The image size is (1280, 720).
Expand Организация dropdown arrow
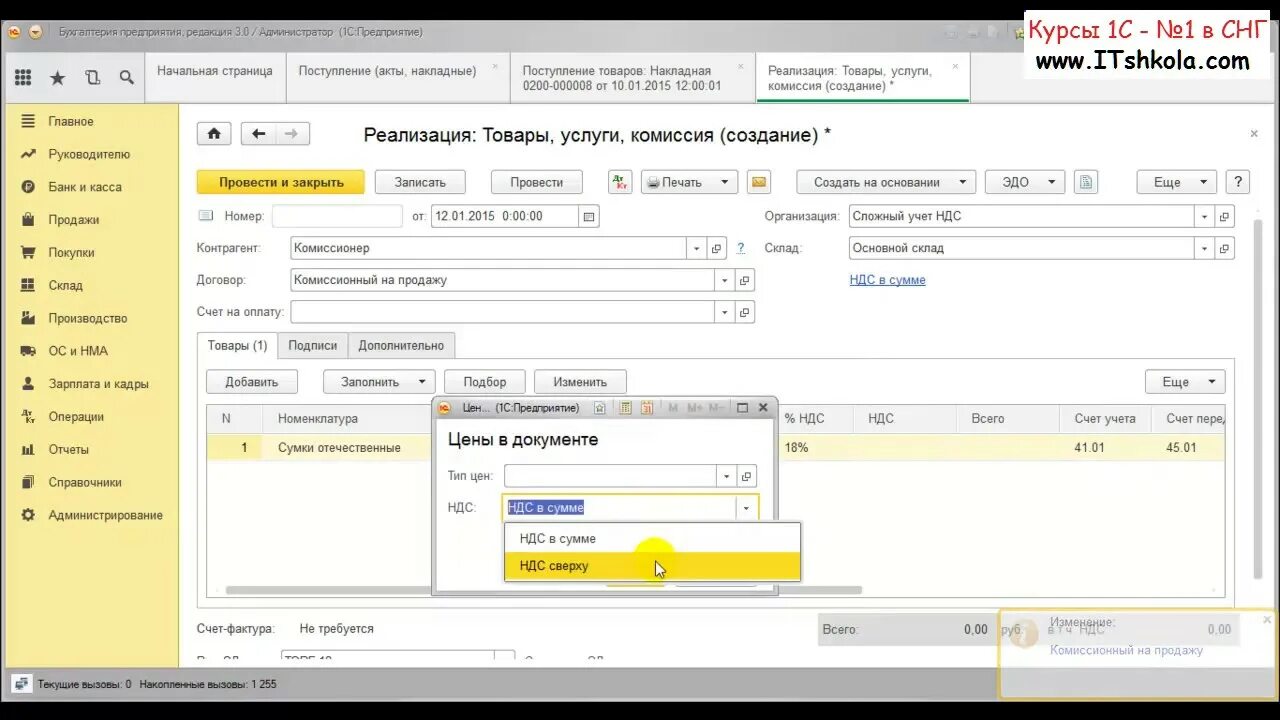(x=1205, y=216)
